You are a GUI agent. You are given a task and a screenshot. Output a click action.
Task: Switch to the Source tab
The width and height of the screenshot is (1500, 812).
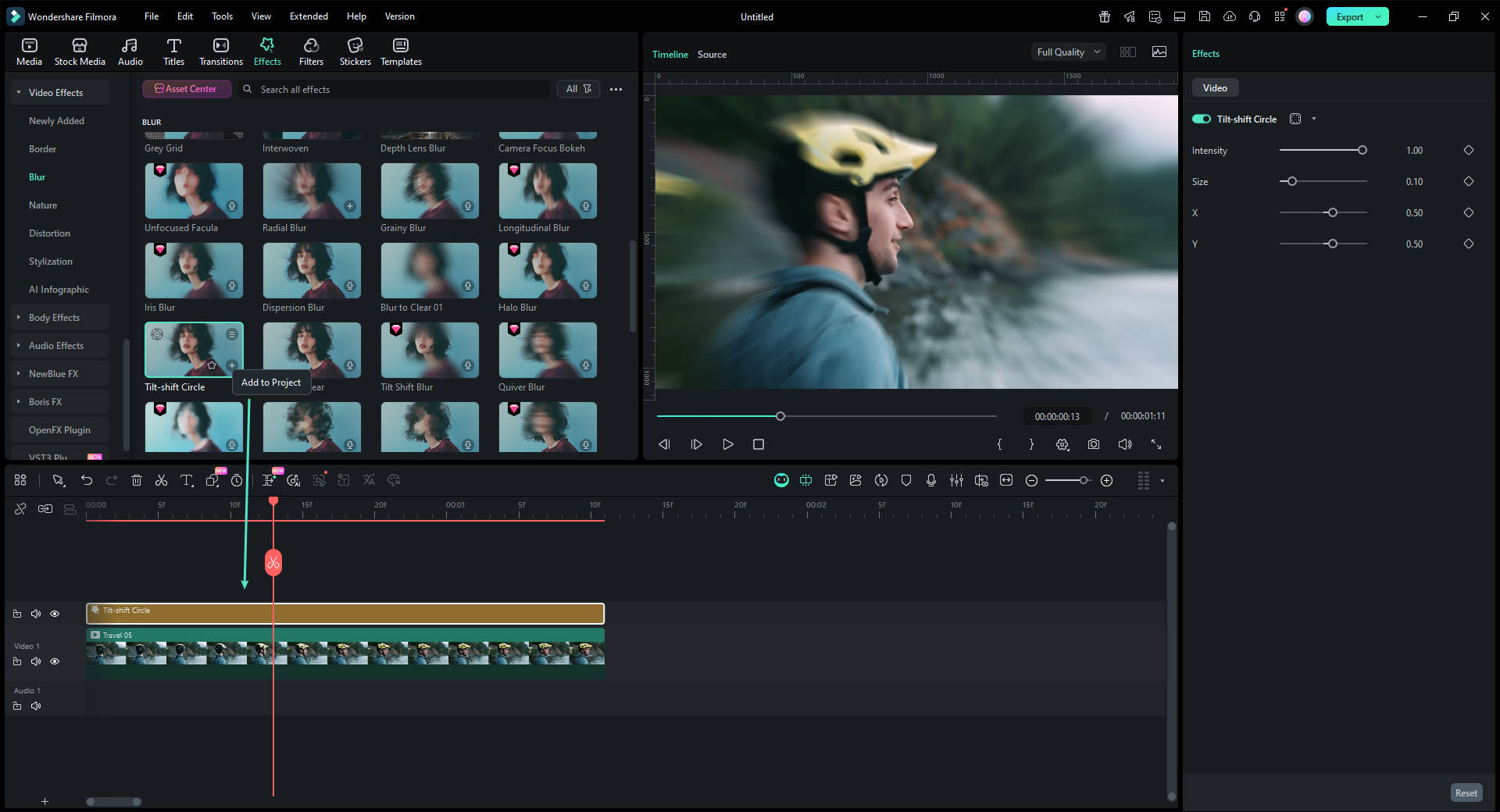(712, 55)
